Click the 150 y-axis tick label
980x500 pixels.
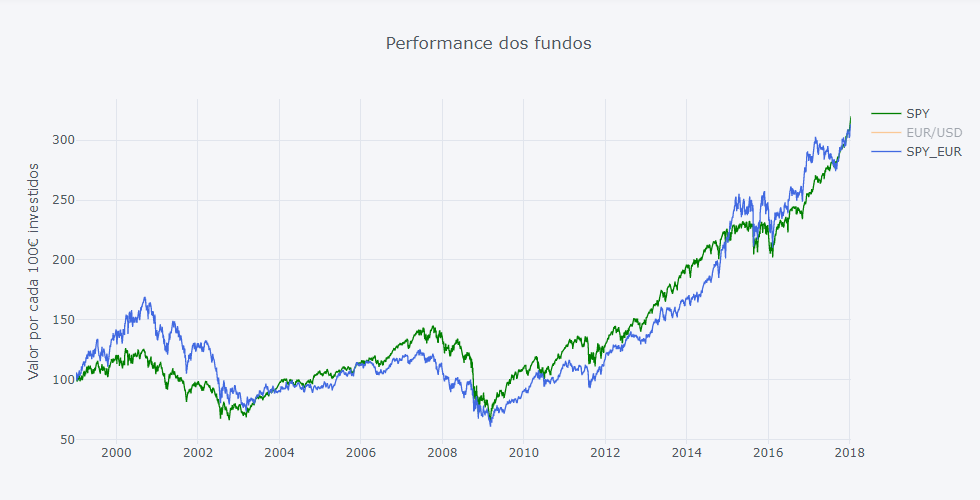[63, 320]
